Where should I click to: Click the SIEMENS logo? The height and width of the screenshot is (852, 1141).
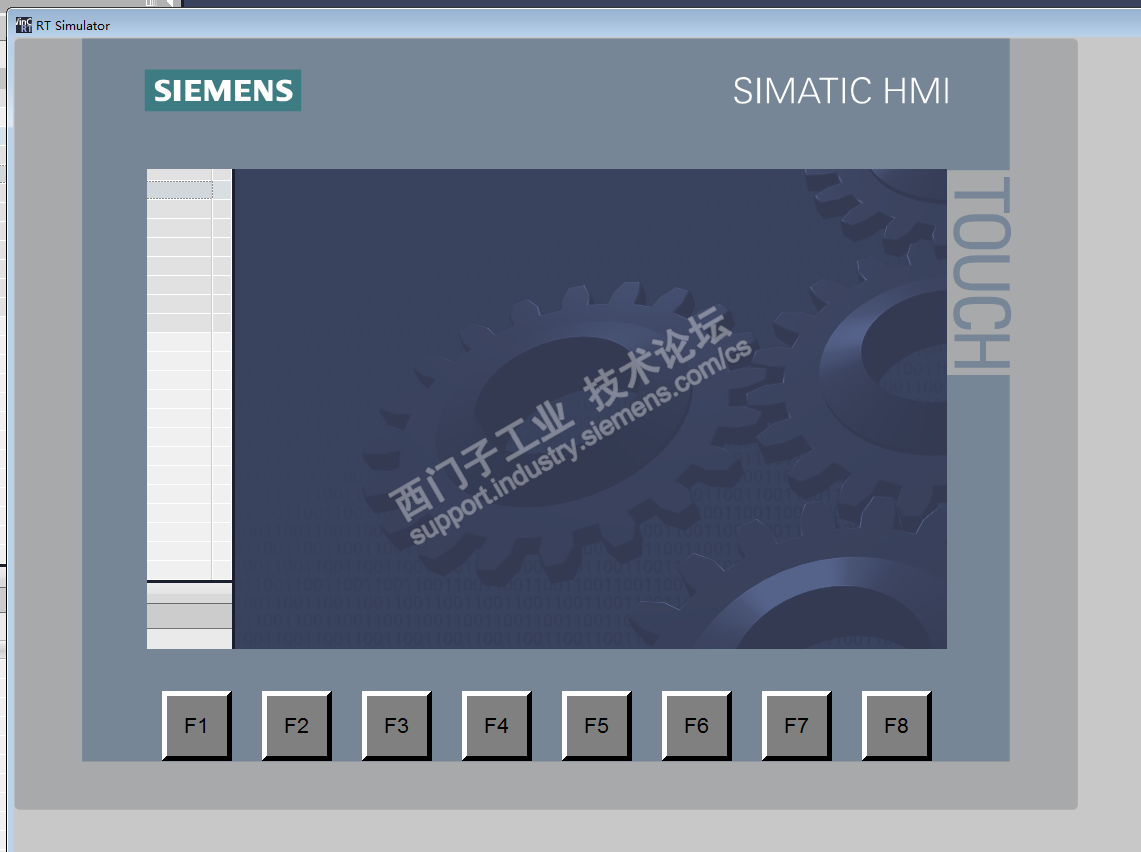[223, 90]
